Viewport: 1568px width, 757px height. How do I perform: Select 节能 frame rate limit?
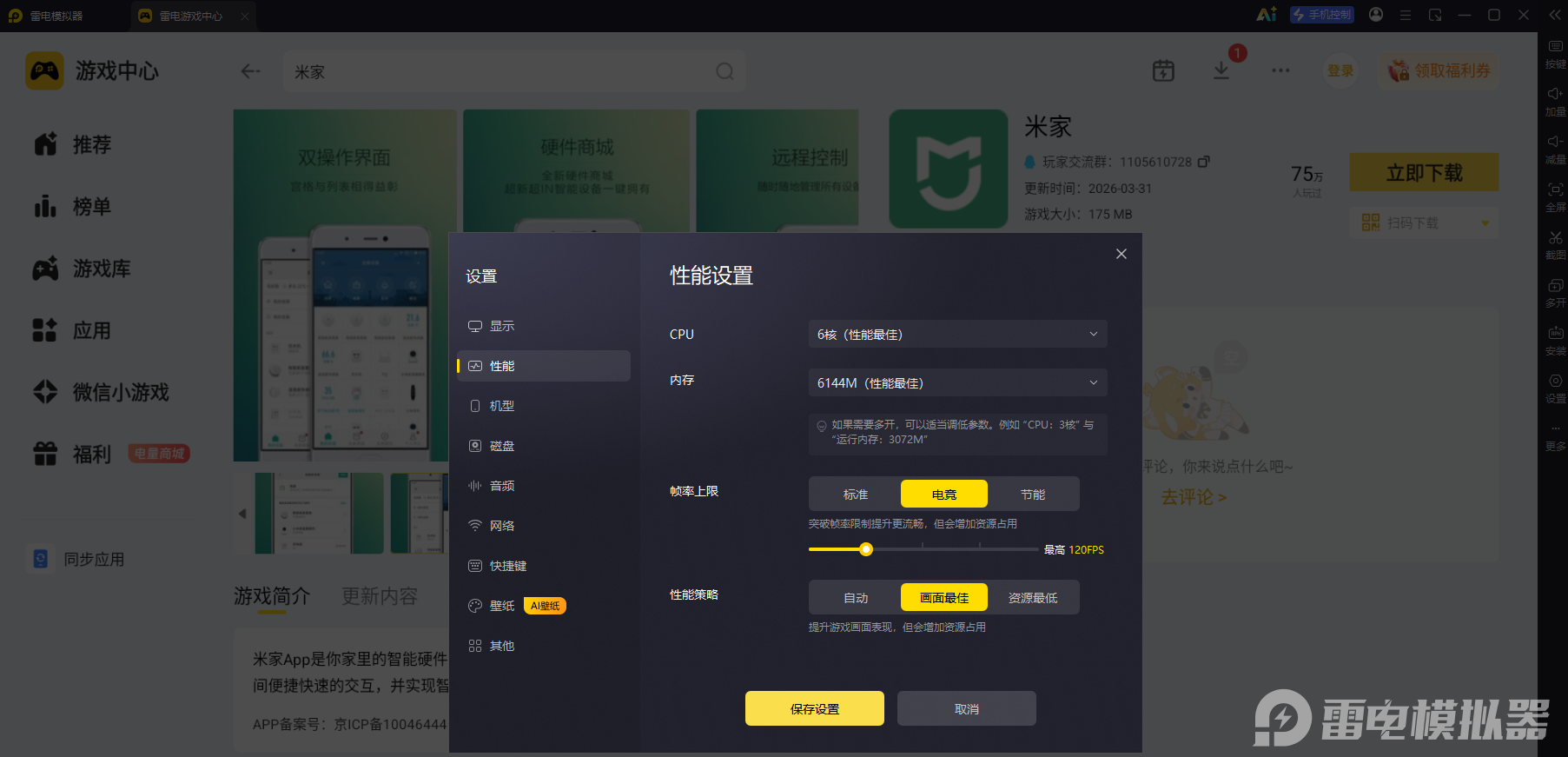click(x=1033, y=494)
